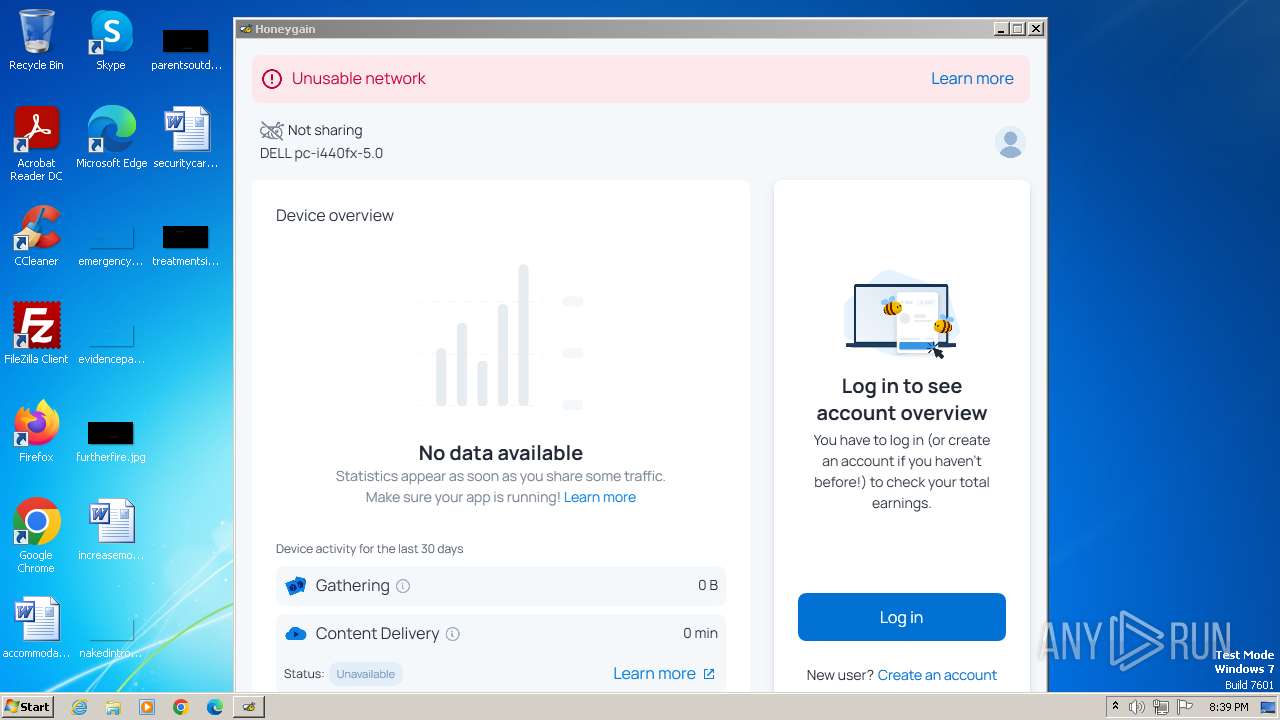Select the evidencepa desktop file

click(x=111, y=343)
